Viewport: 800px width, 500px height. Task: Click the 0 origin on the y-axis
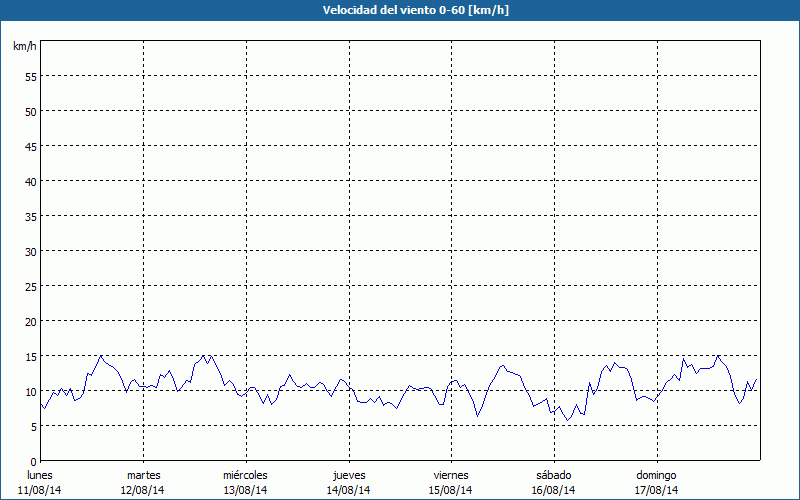point(34,461)
